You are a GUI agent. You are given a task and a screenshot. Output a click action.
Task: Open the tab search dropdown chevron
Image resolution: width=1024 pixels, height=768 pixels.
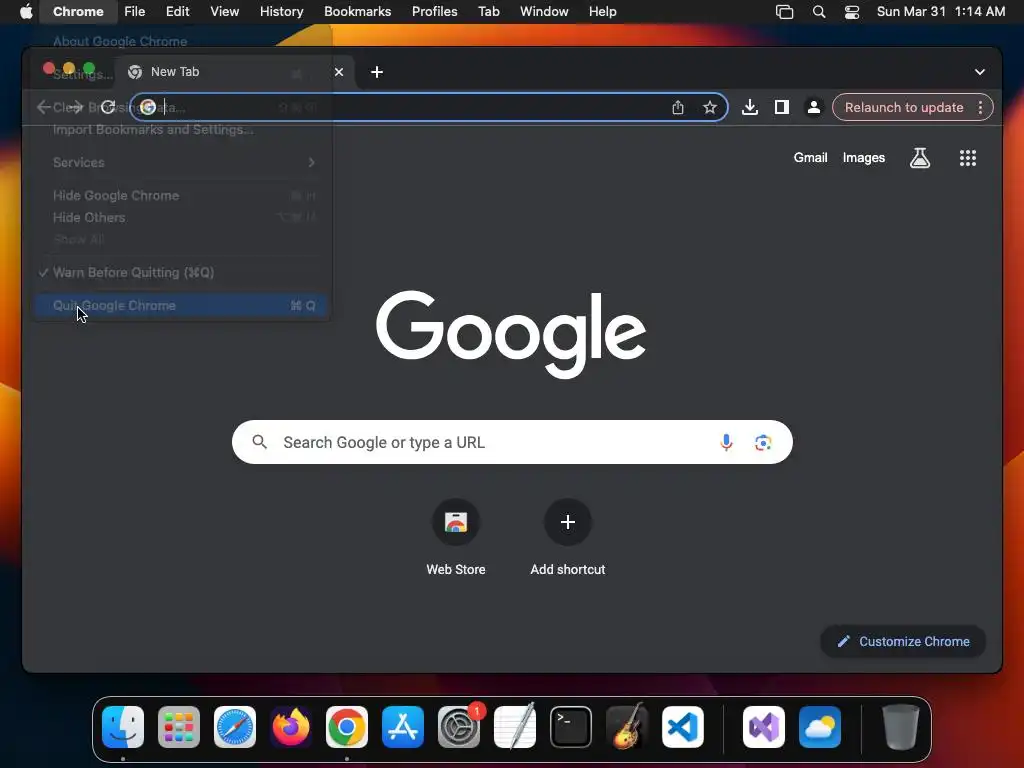980,72
